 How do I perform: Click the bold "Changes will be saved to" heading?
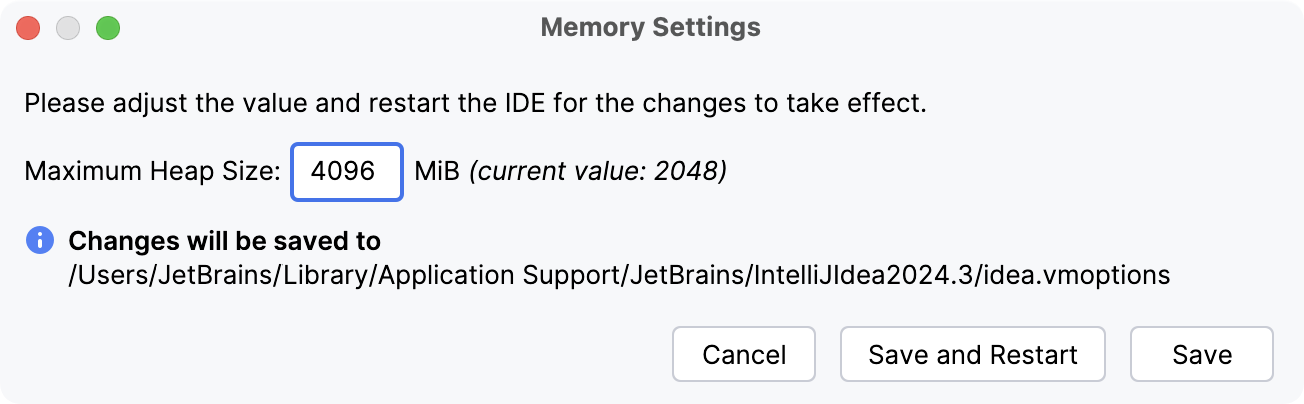pyautogui.click(x=224, y=241)
